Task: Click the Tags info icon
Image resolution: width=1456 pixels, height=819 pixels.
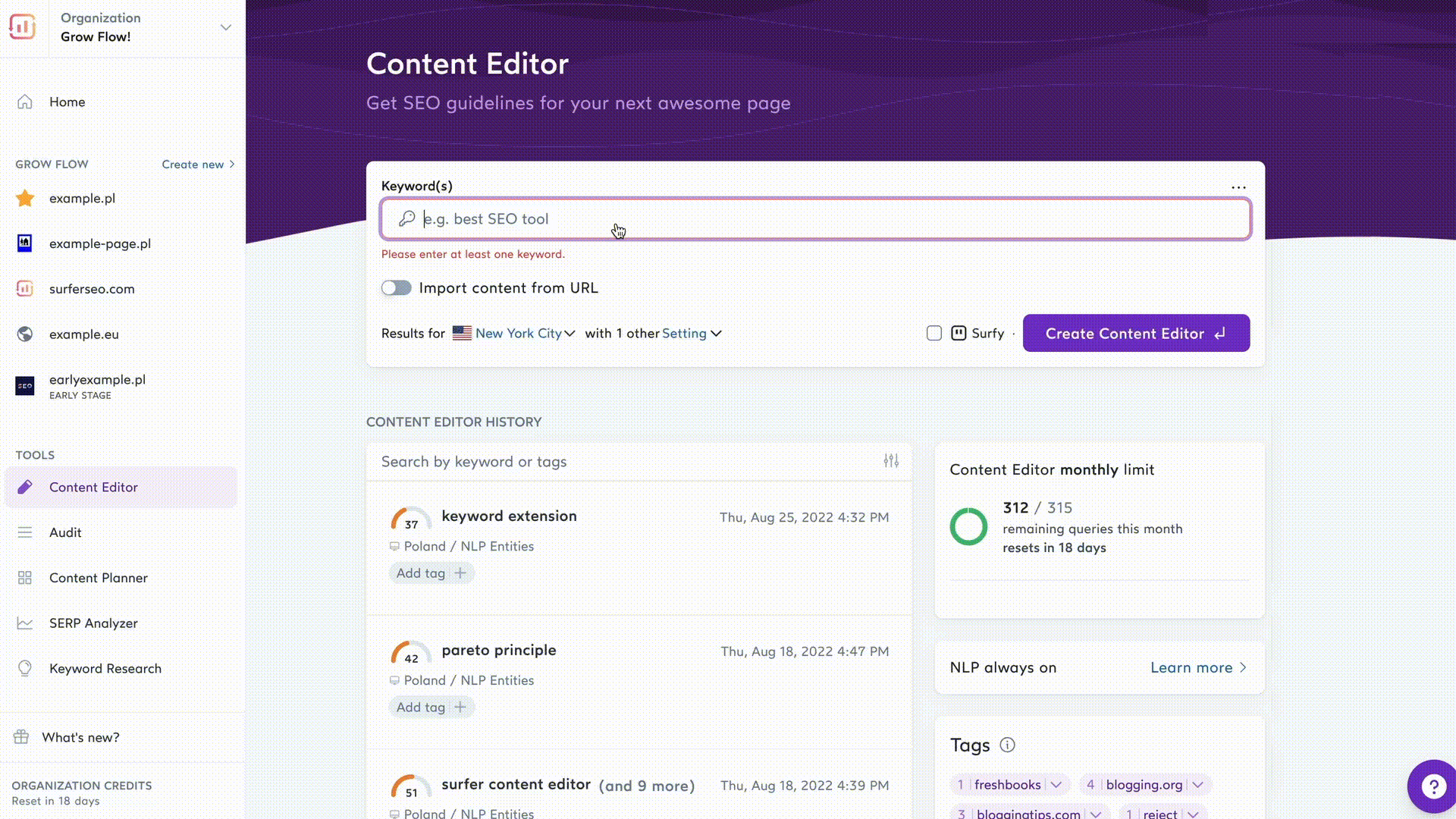Action: tap(1007, 745)
